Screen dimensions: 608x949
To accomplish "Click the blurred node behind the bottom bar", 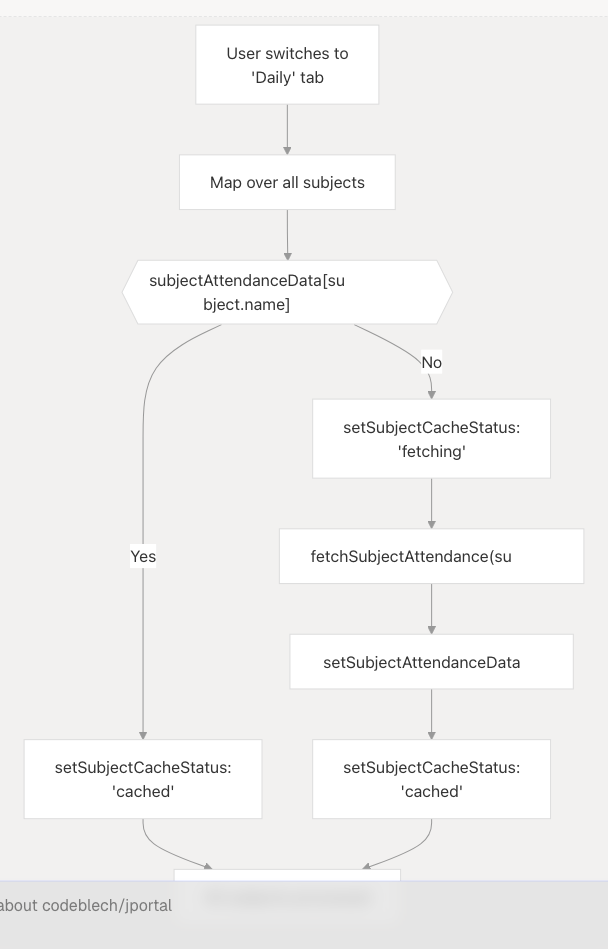I will [x=287, y=894].
